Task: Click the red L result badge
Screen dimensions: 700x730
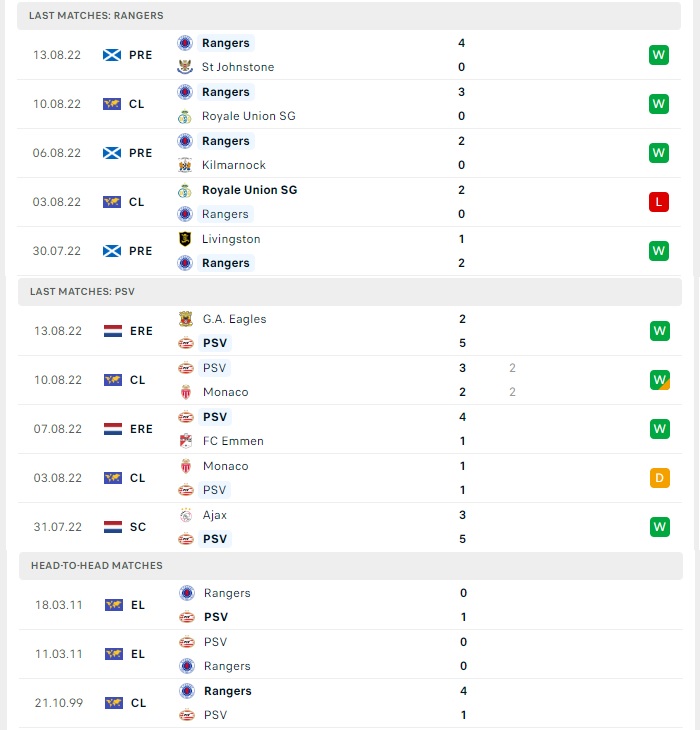Action: click(x=659, y=202)
